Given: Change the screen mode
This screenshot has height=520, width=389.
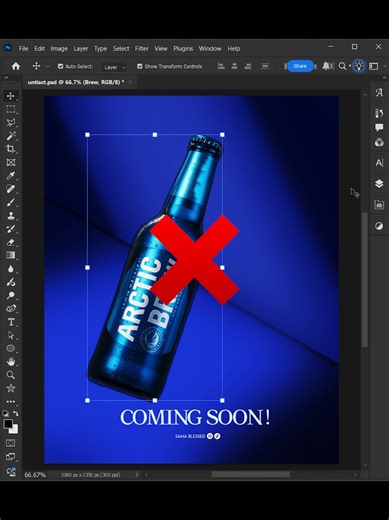Looking at the screenshot, I should click(x=11, y=457).
